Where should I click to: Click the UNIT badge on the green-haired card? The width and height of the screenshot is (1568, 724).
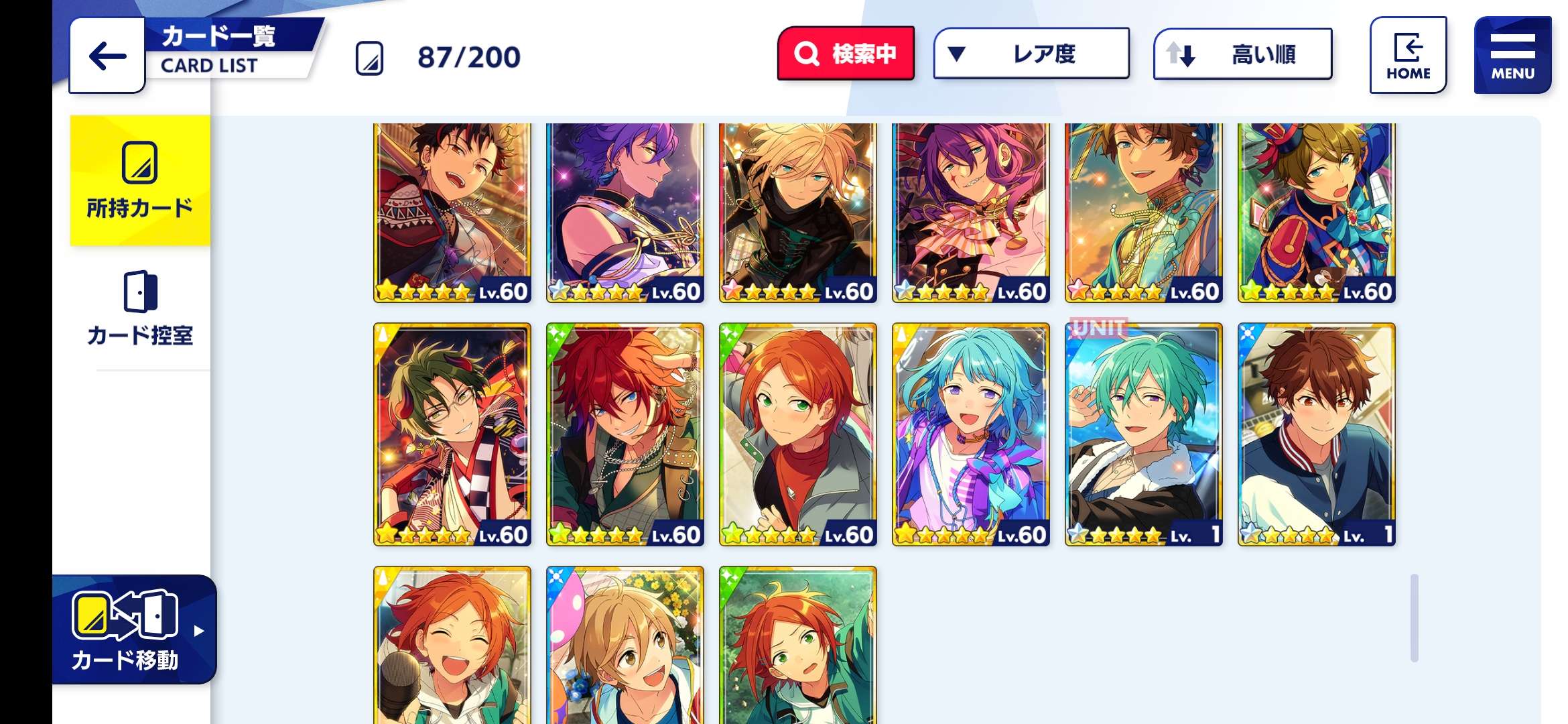pyautogui.click(x=1099, y=328)
